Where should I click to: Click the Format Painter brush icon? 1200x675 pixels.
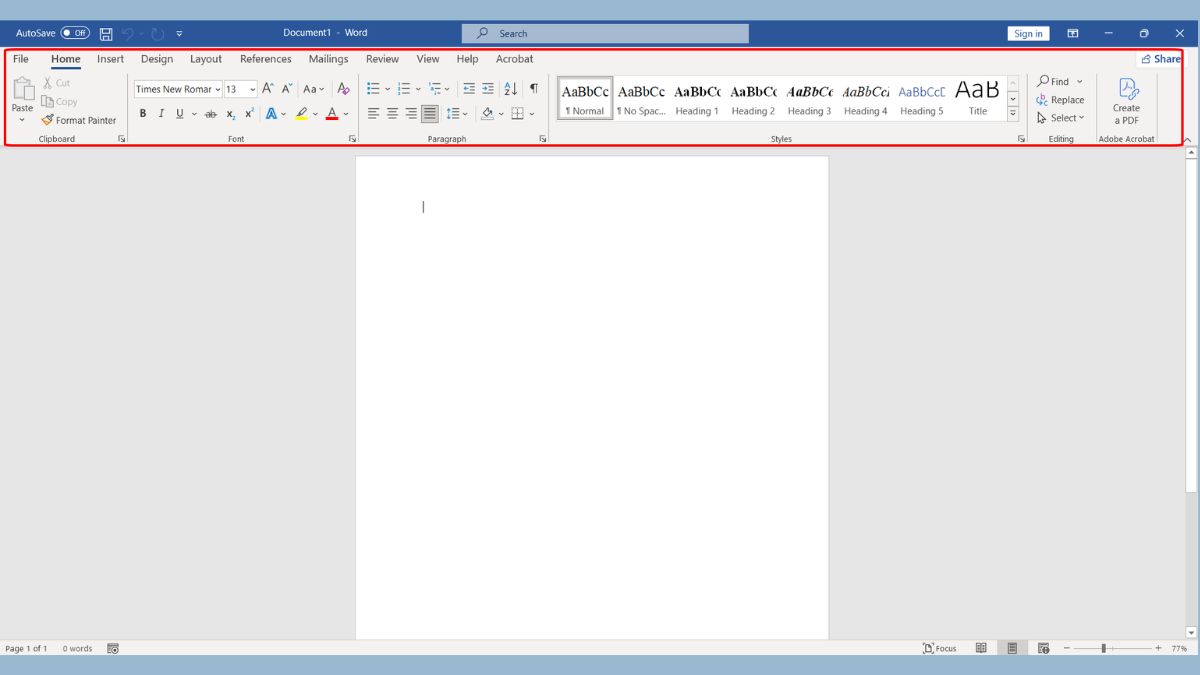point(47,120)
